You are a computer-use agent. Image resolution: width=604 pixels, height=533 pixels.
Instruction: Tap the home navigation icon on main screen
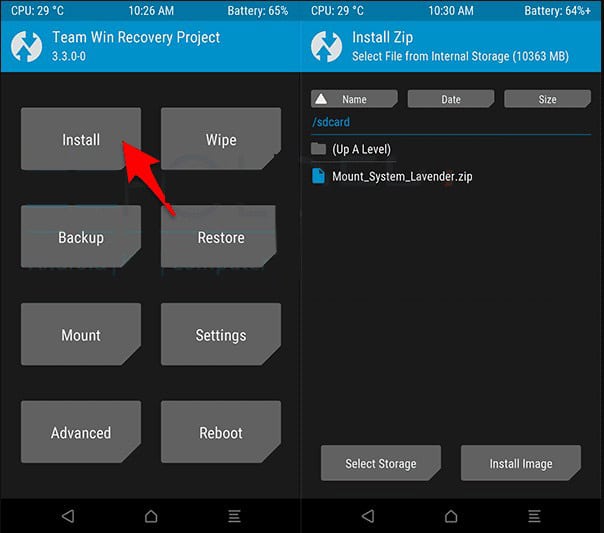pos(151,516)
